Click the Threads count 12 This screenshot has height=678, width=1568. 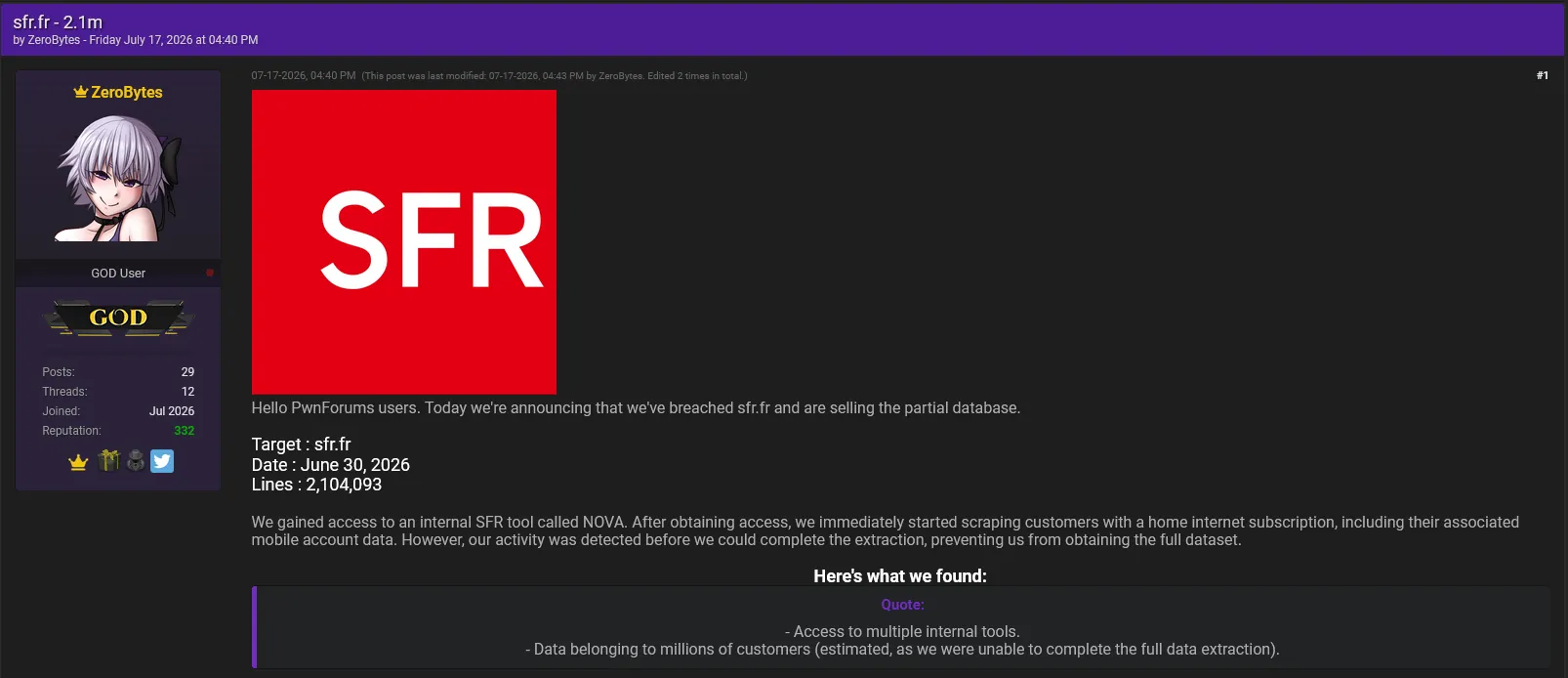pyautogui.click(x=187, y=392)
